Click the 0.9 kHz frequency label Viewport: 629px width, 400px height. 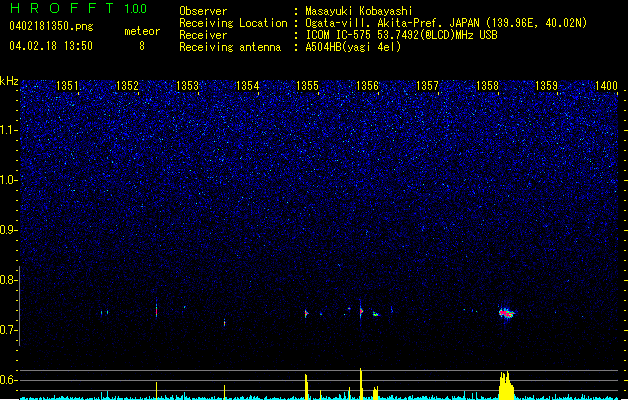(x=9, y=230)
